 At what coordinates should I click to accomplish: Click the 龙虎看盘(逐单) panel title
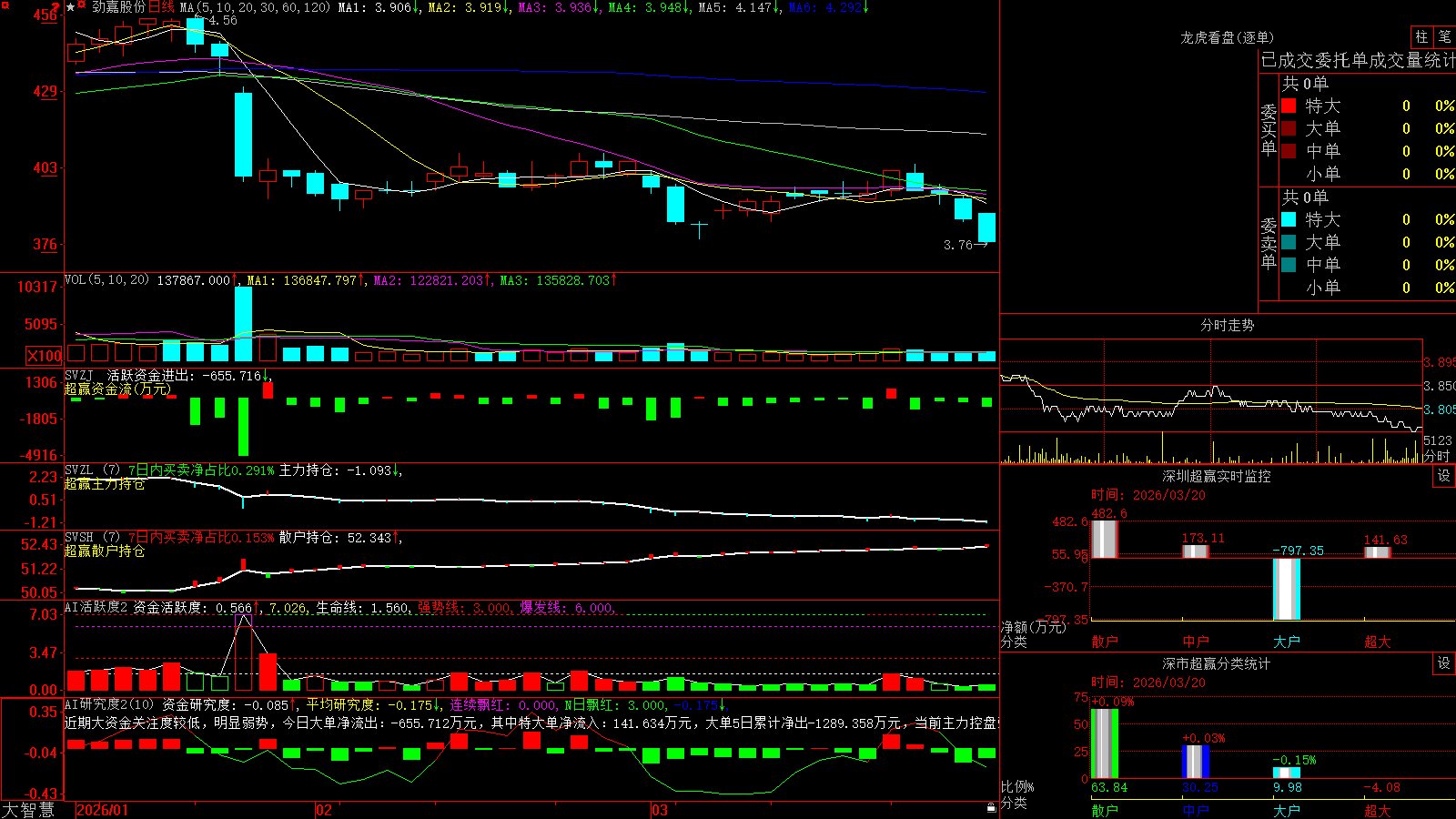[x=1227, y=37]
